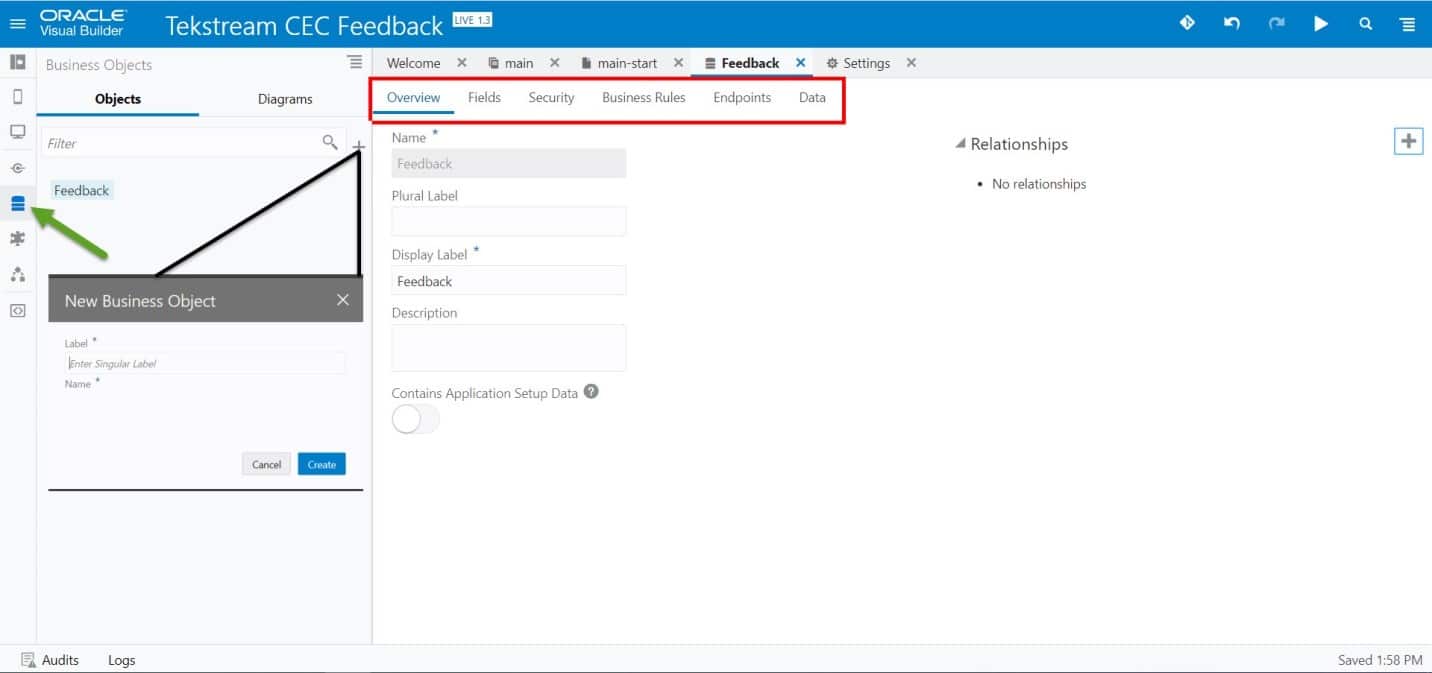Viewport: 1432px width, 673px height.
Task: Open Web Applications in the sidebar
Action: click(17, 132)
